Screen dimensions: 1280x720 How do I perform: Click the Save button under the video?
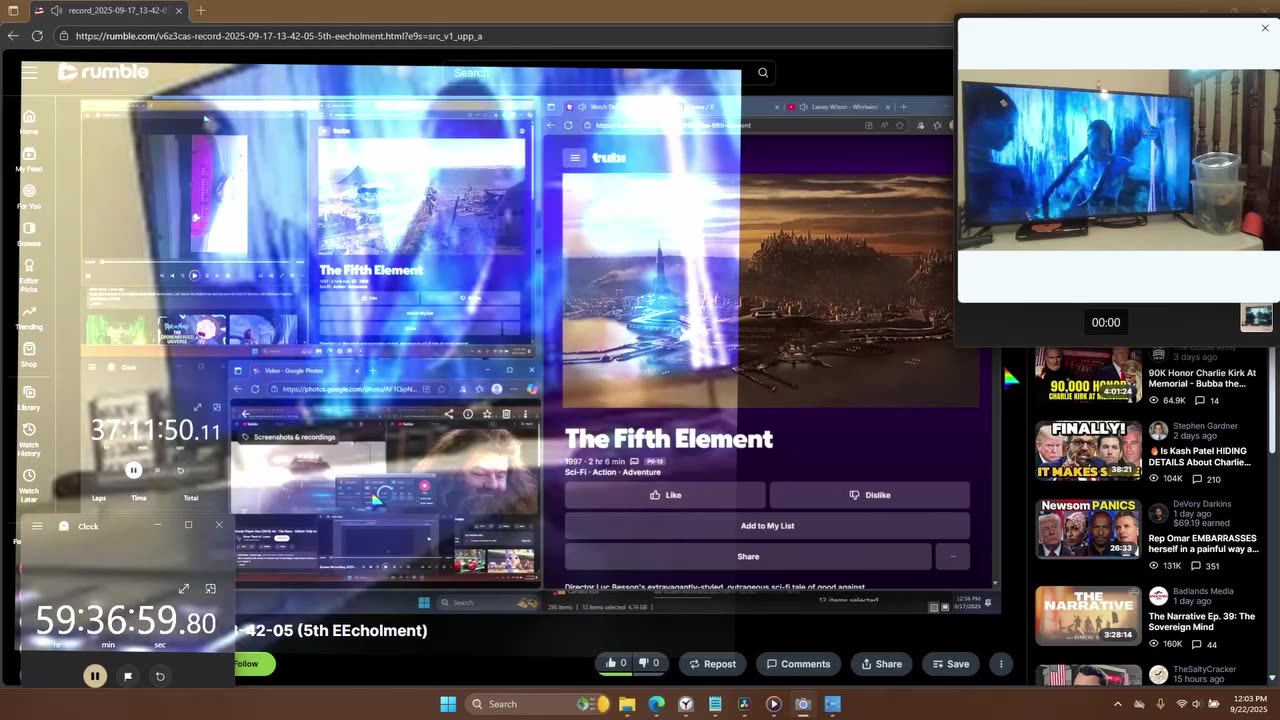coord(950,663)
